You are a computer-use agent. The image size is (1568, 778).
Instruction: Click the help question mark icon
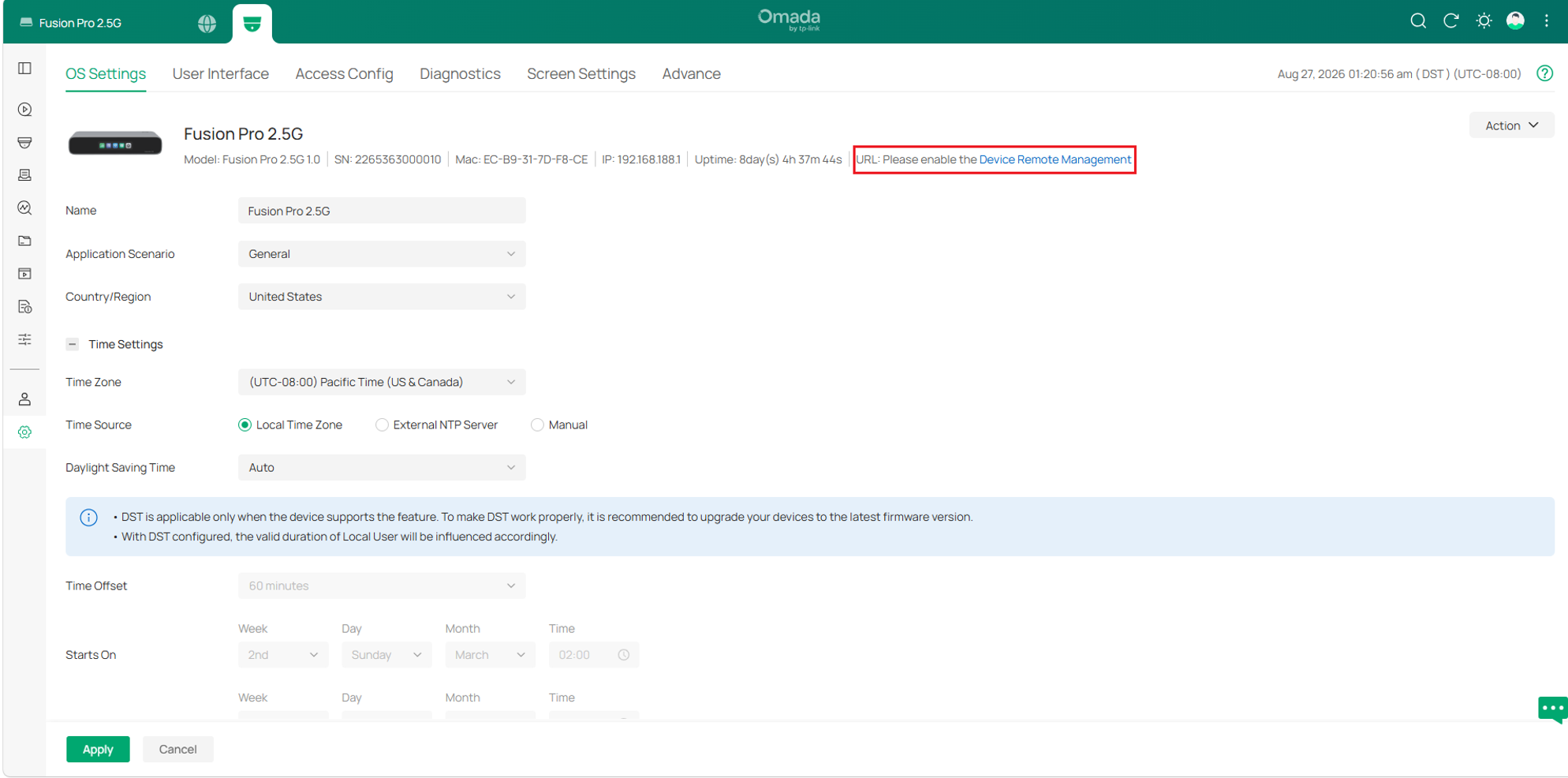(x=1545, y=73)
